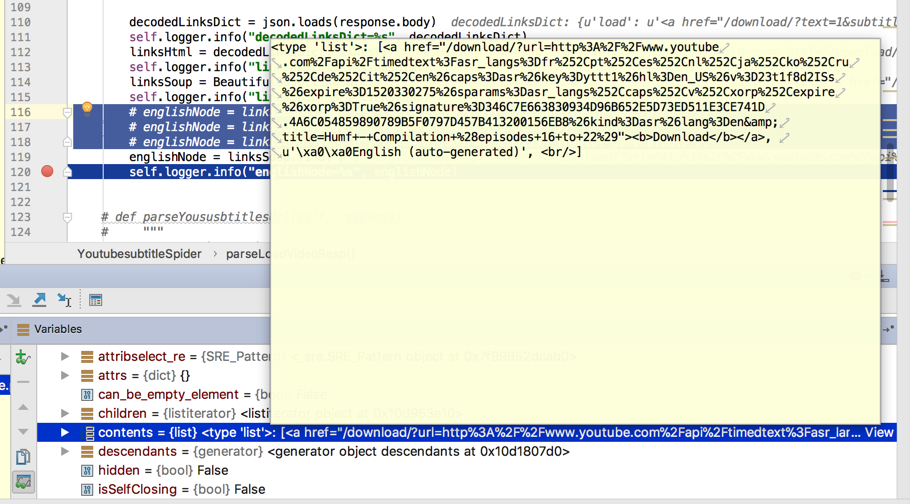Click the Run to Cursor icon
This screenshot has height=504, width=910.
(x=64, y=300)
